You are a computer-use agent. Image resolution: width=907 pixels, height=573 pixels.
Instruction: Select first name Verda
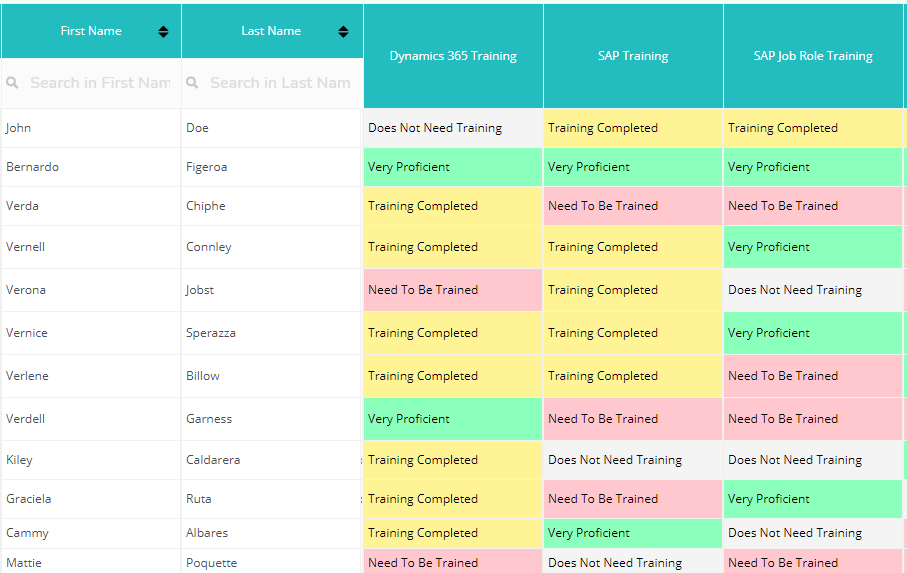click(22, 206)
